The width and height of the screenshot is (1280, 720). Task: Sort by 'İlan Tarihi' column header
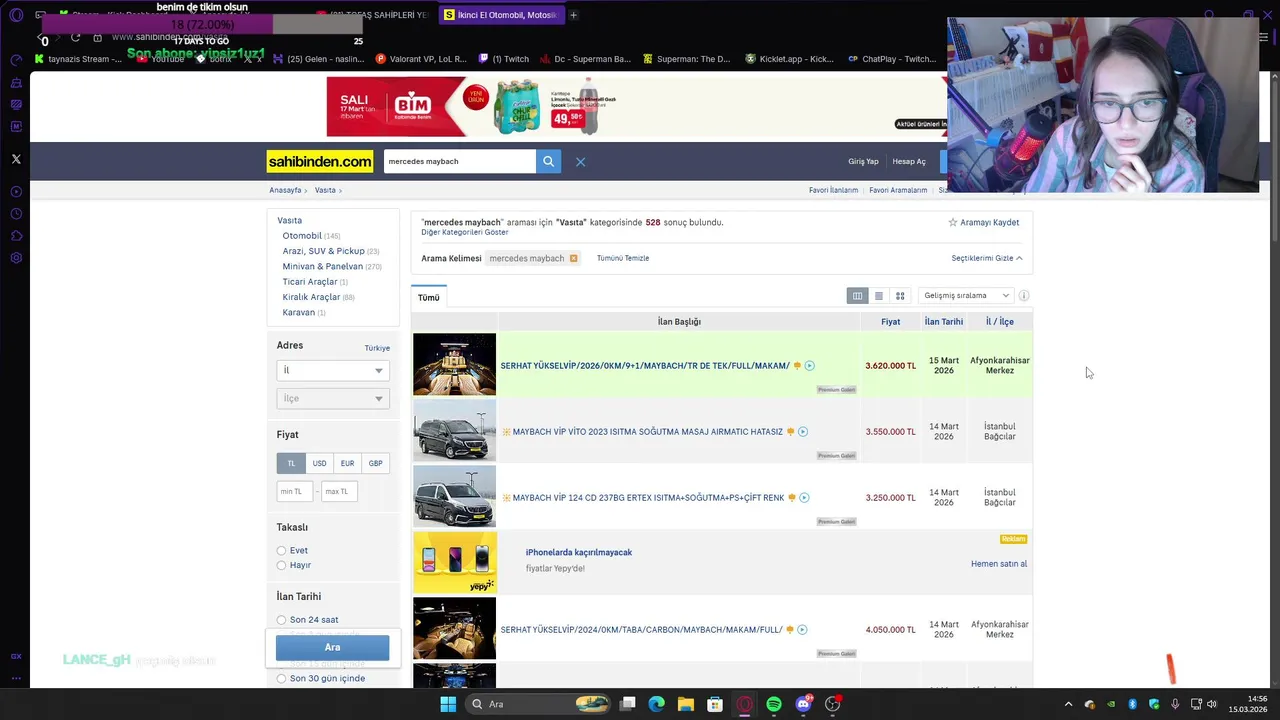point(944,322)
